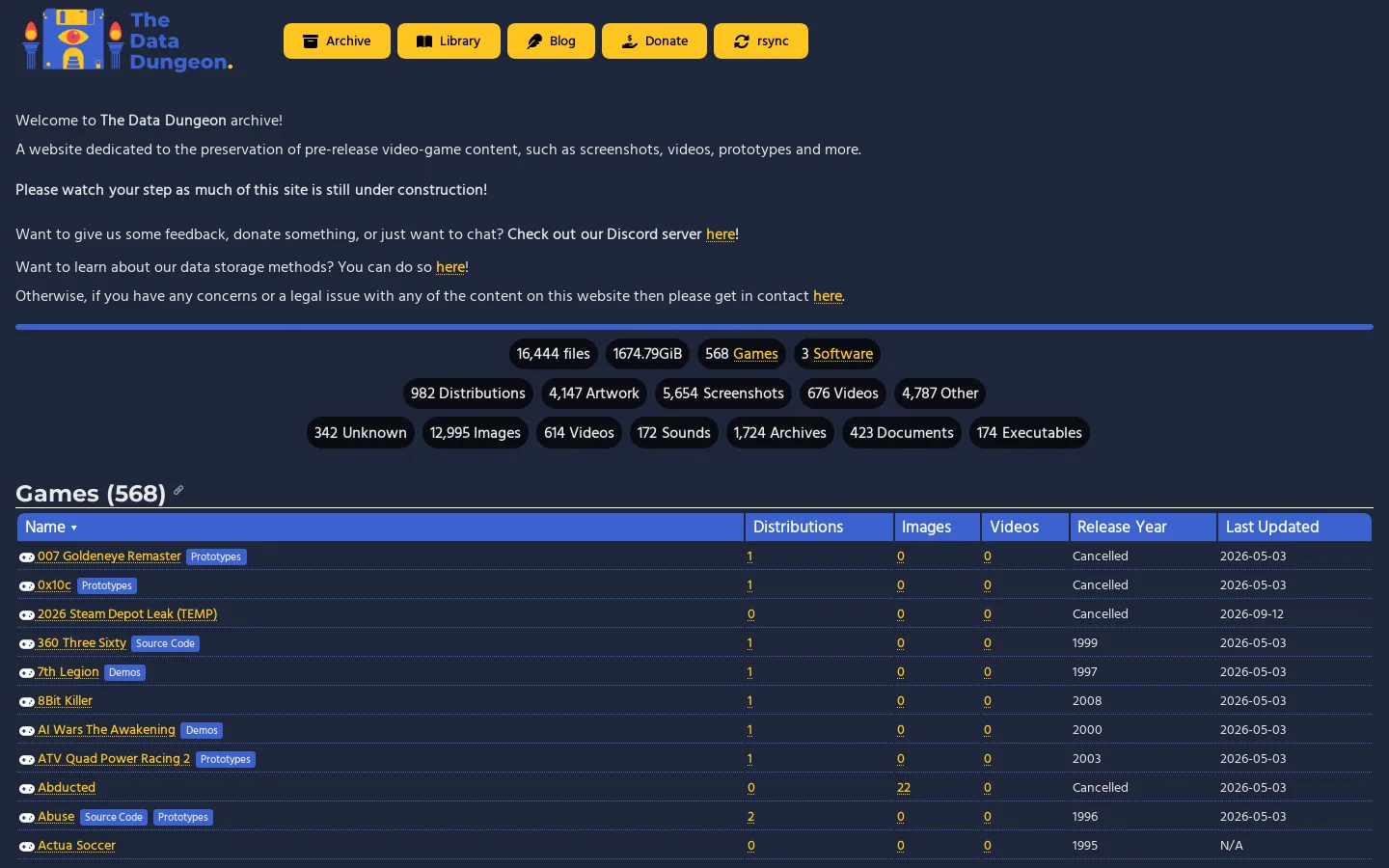The height and width of the screenshot is (868, 1389).
Task: Click the gamepad icon beside 360 Three Sixty
Action: (27, 644)
